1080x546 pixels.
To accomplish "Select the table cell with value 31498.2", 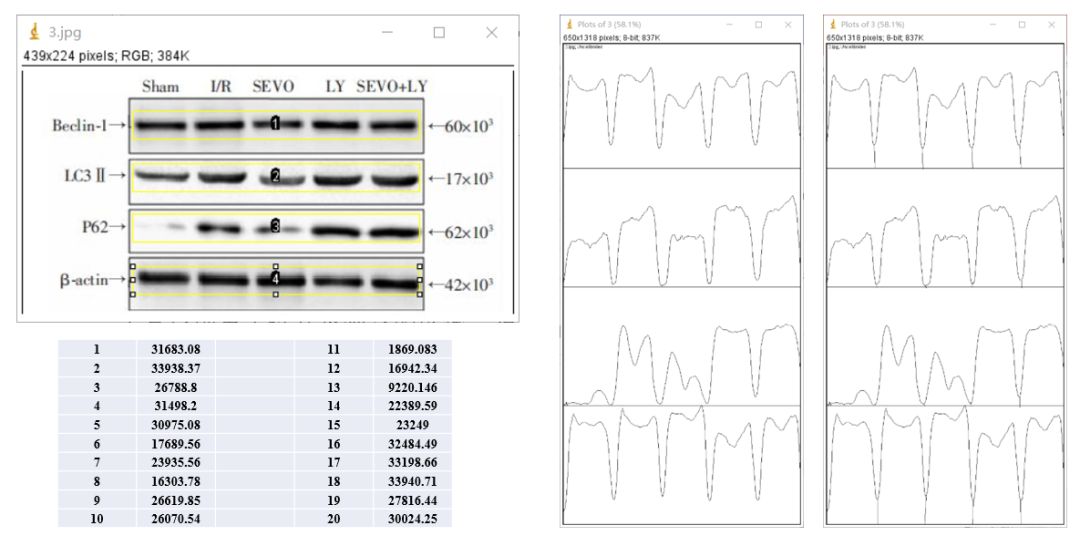I will point(176,406).
